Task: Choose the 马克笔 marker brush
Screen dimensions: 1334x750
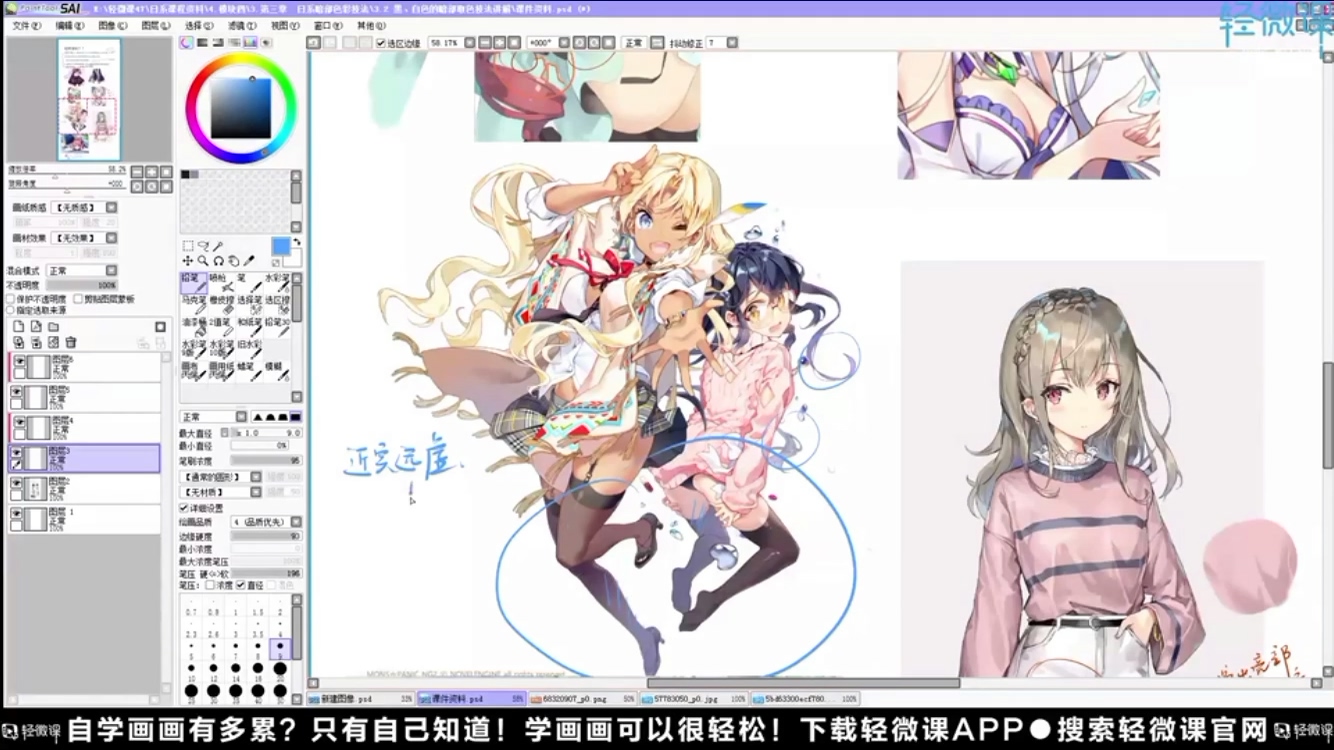Action: pyautogui.click(x=194, y=306)
